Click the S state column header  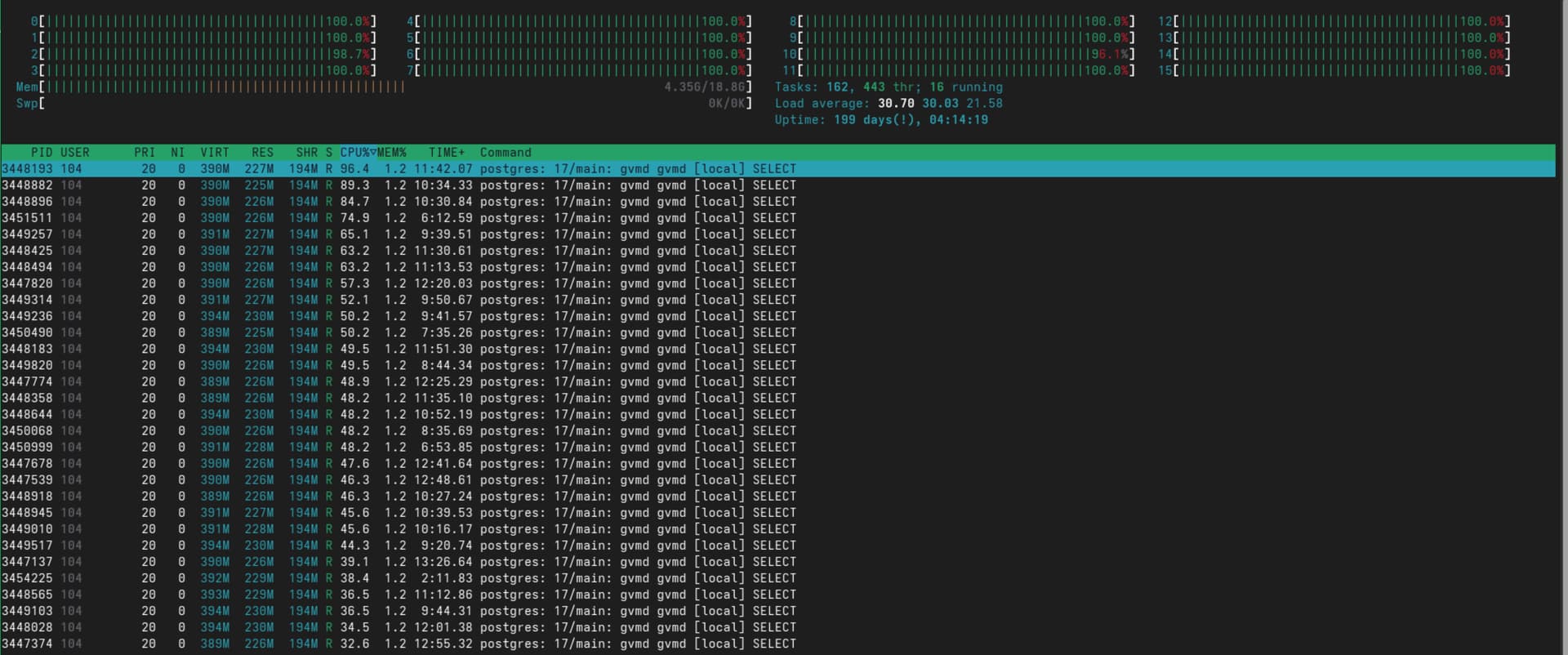329,153
